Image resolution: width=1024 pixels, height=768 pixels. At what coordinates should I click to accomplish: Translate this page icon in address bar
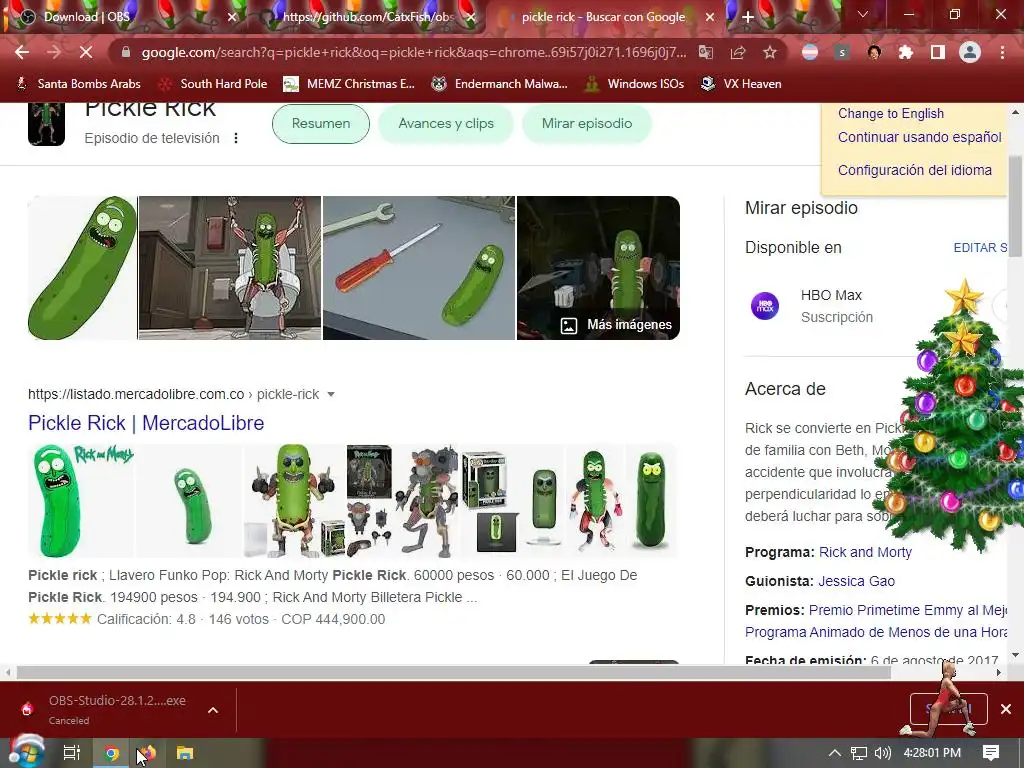coord(706,52)
